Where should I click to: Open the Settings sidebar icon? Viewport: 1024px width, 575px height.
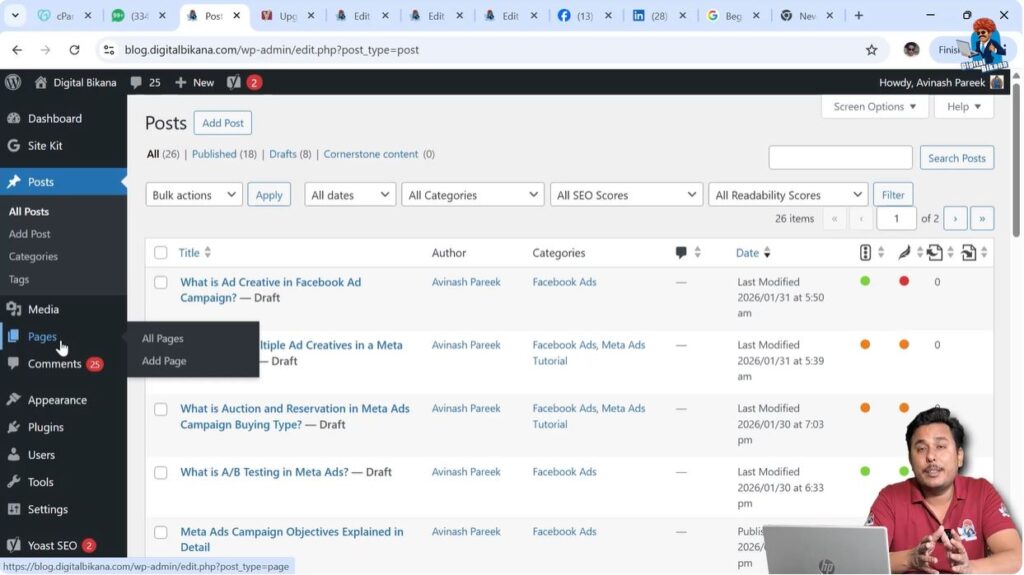14,509
